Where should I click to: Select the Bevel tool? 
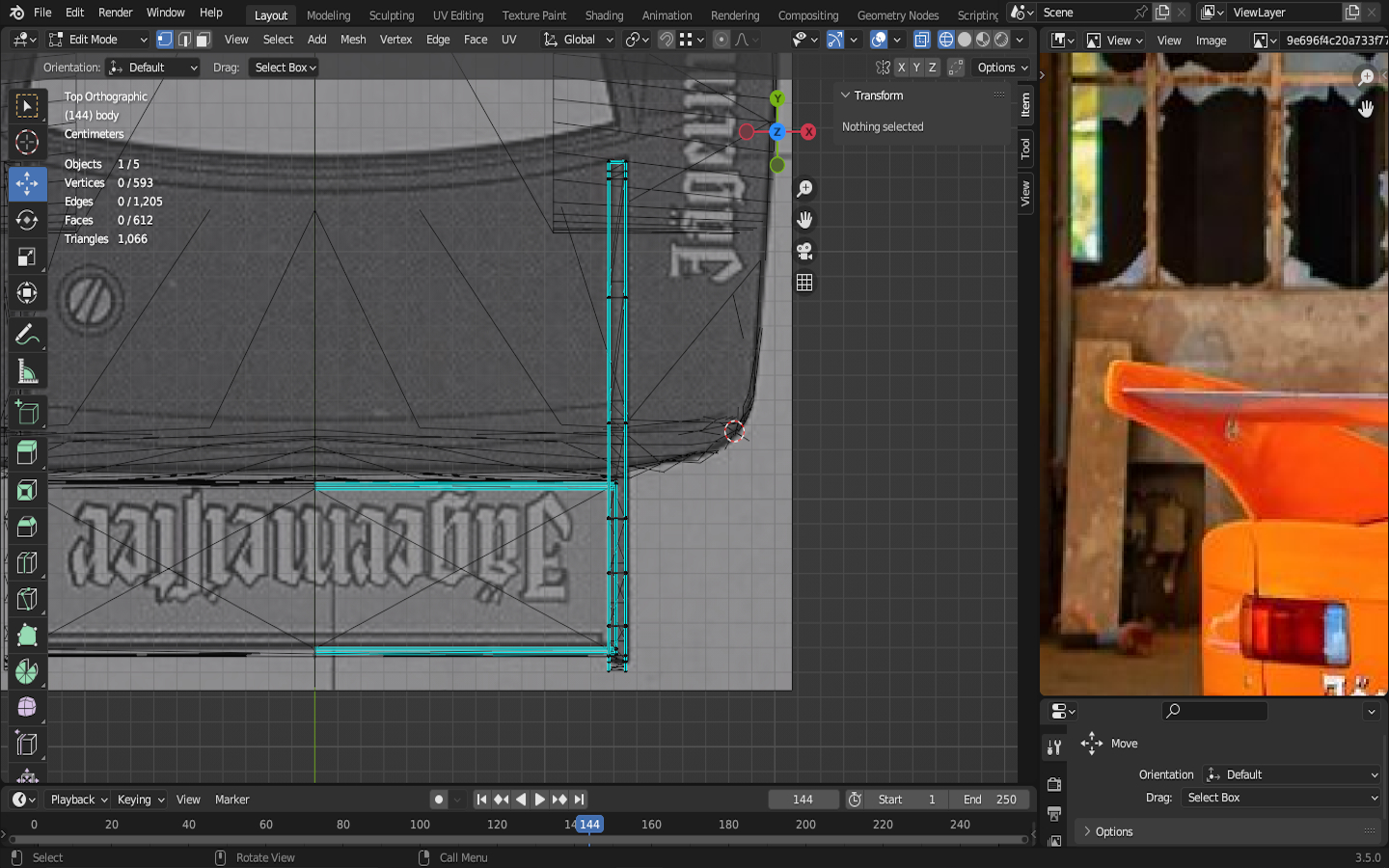(x=27, y=527)
